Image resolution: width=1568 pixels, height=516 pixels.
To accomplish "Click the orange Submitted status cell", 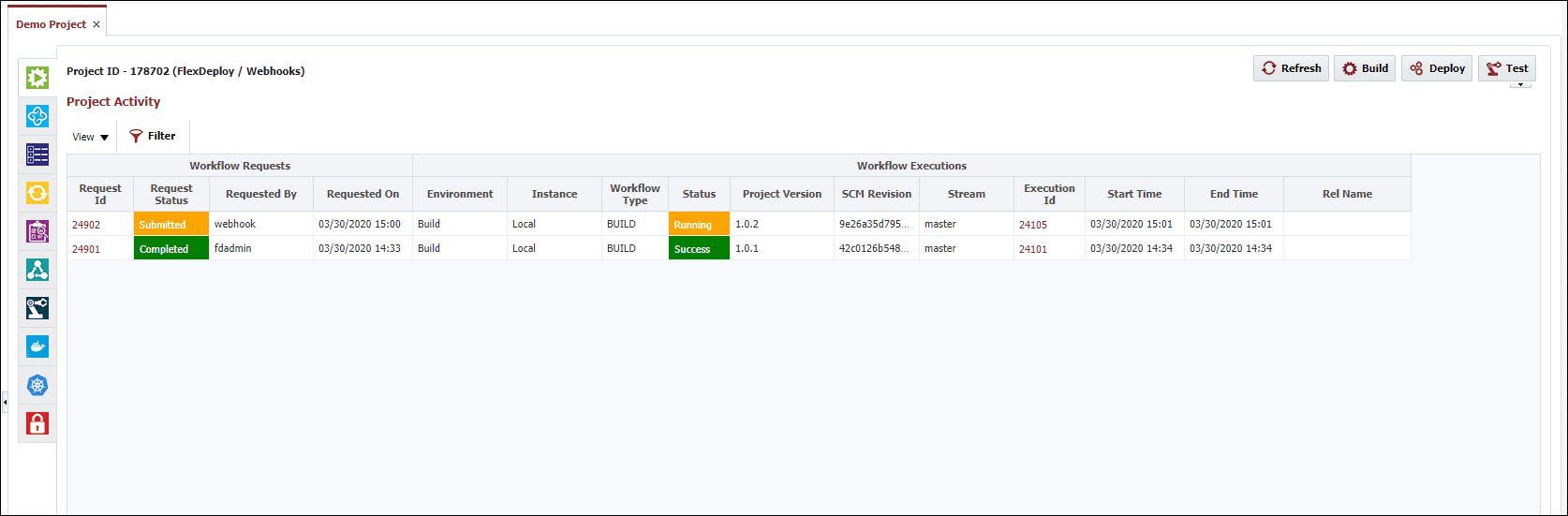I will coord(171,225).
